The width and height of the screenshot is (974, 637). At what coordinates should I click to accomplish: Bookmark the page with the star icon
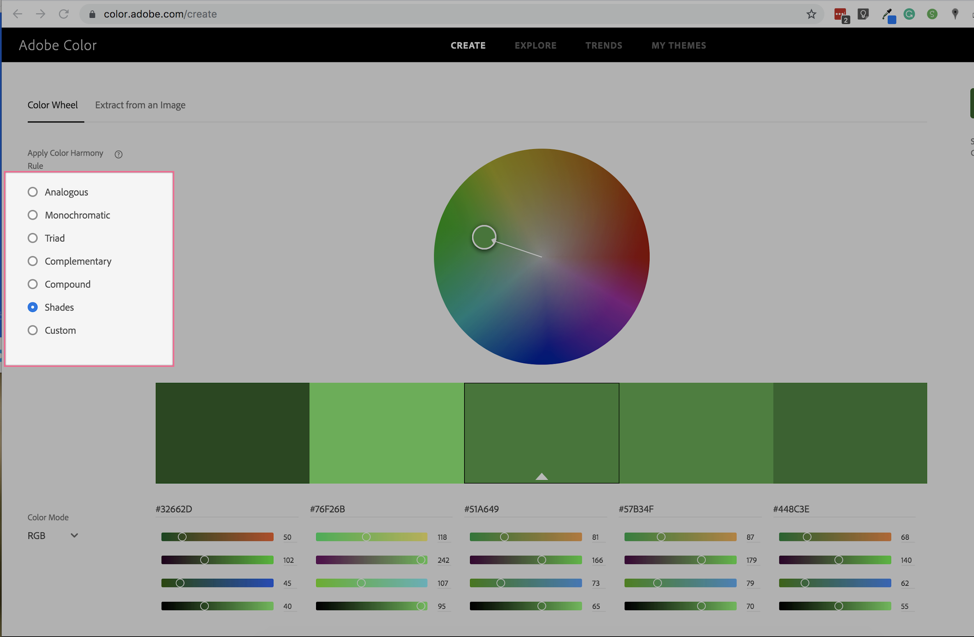pos(811,14)
